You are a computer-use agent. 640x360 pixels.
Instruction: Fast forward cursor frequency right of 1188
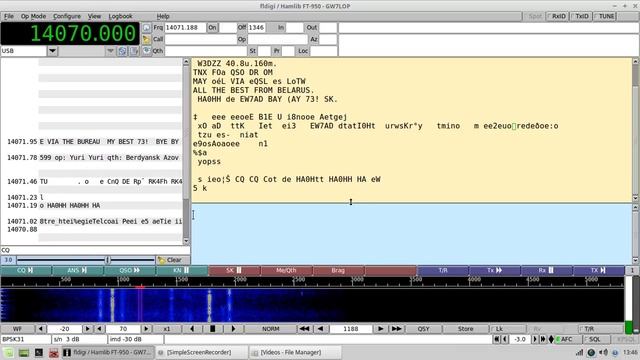click(x=396, y=329)
